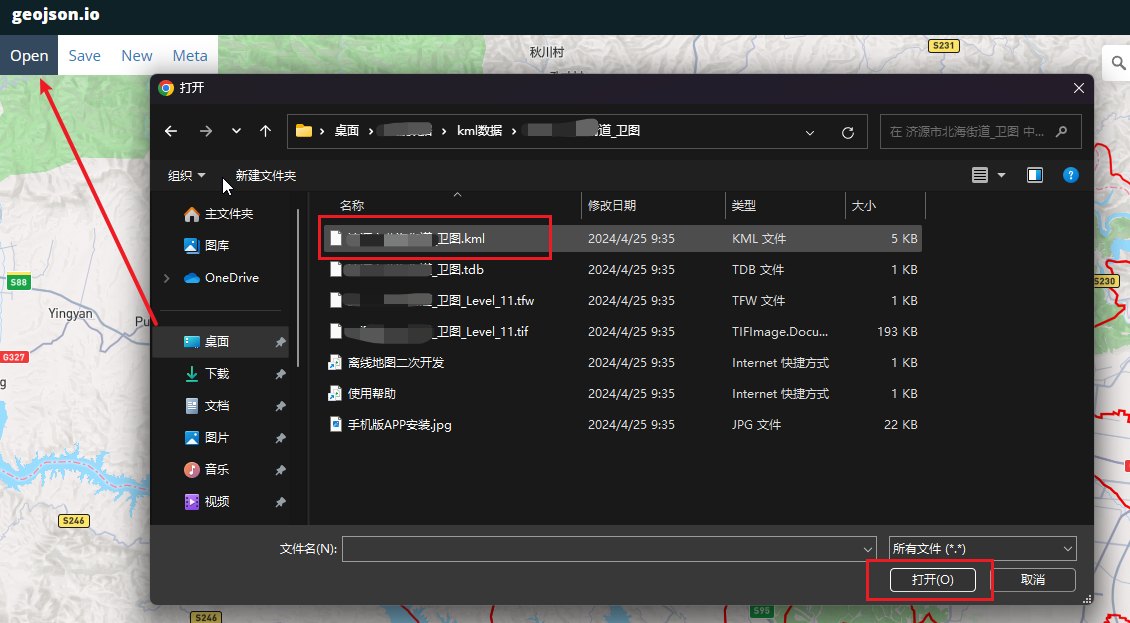Viewport: 1130px width, 623px height.
Task: Select OneDrive in the sidebar
Action: pyautogui.click(x=223, y=278)
